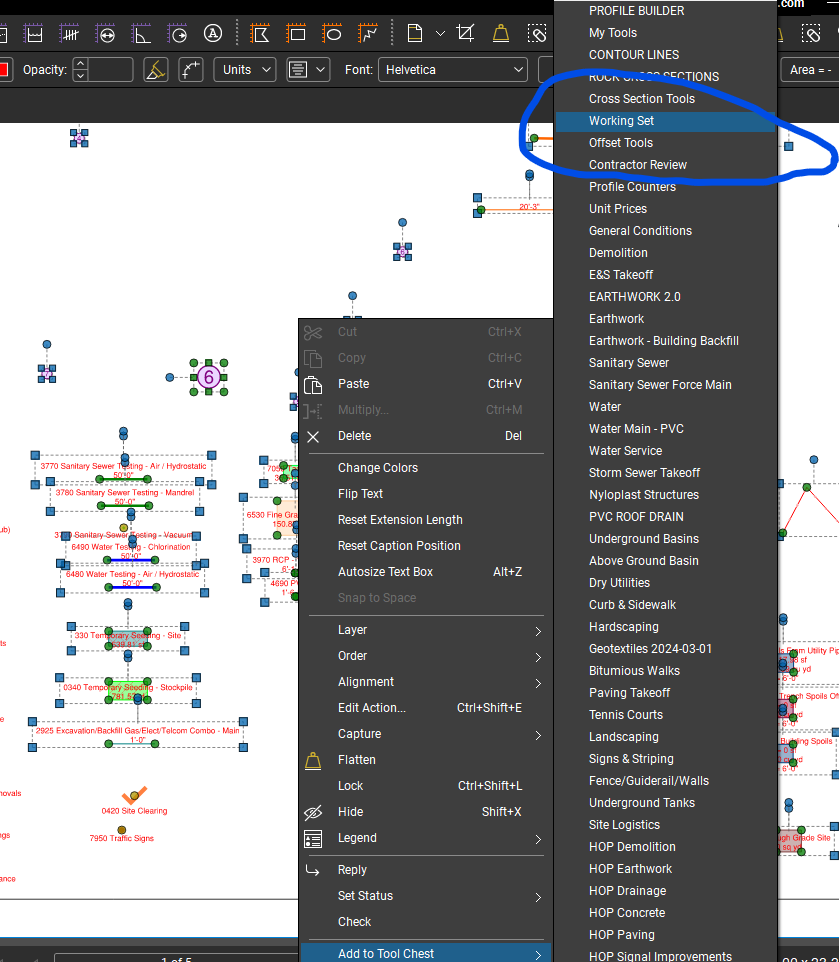Click the purple circled 6 markup
840x962 pixels.
click(209, 377)
